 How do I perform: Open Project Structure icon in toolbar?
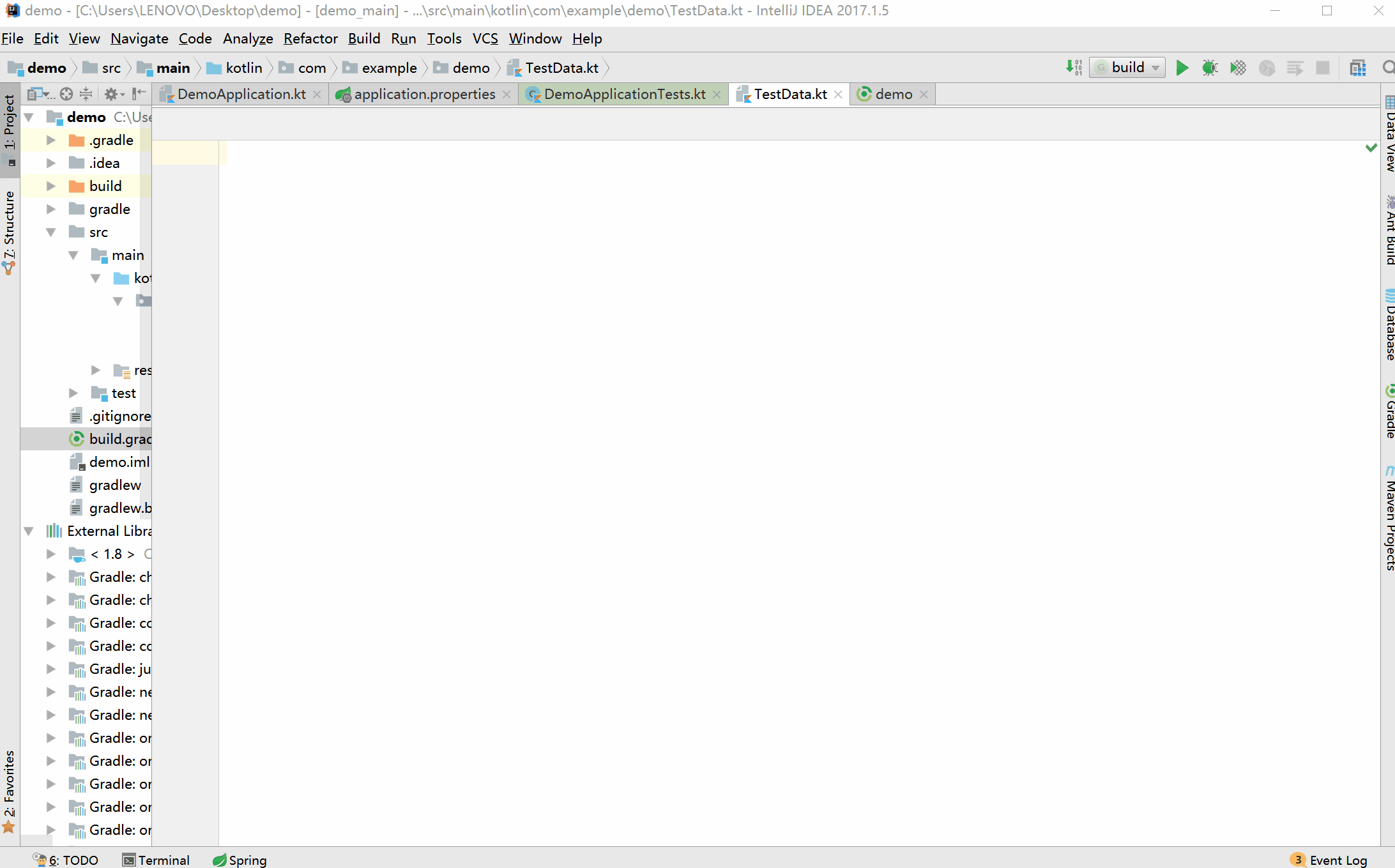[1358, 68]
